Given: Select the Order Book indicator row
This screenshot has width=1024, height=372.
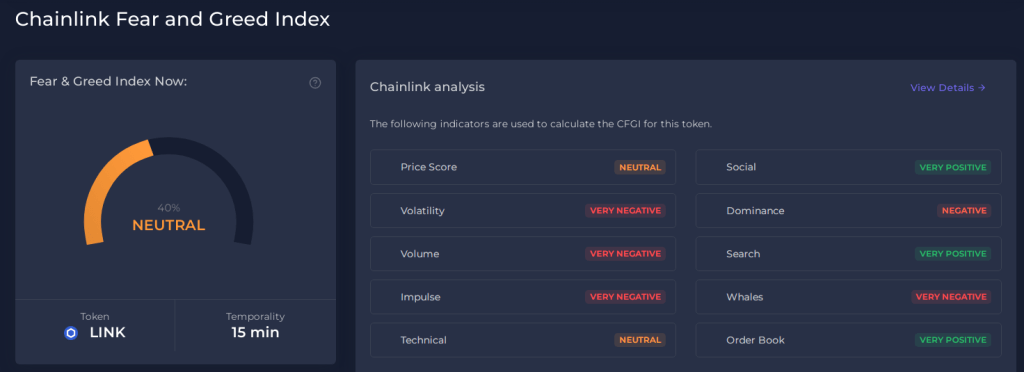Looking at the screenshot, I should click(x=848, y=340).
